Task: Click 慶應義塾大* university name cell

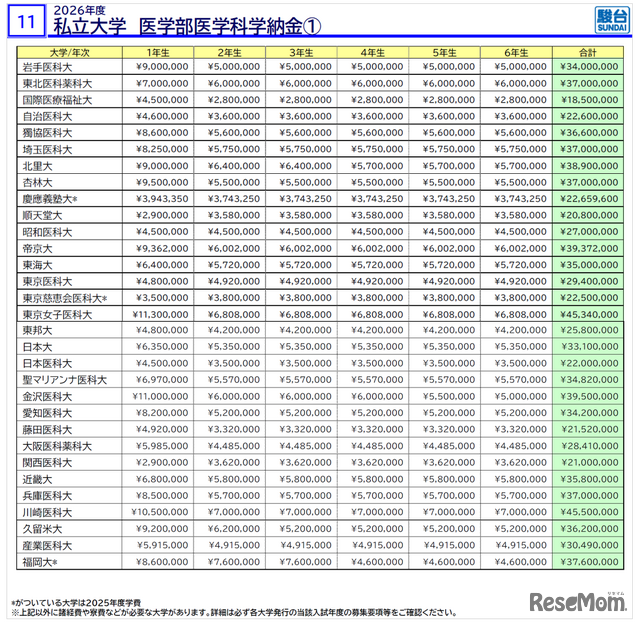Action: point(50,199)
